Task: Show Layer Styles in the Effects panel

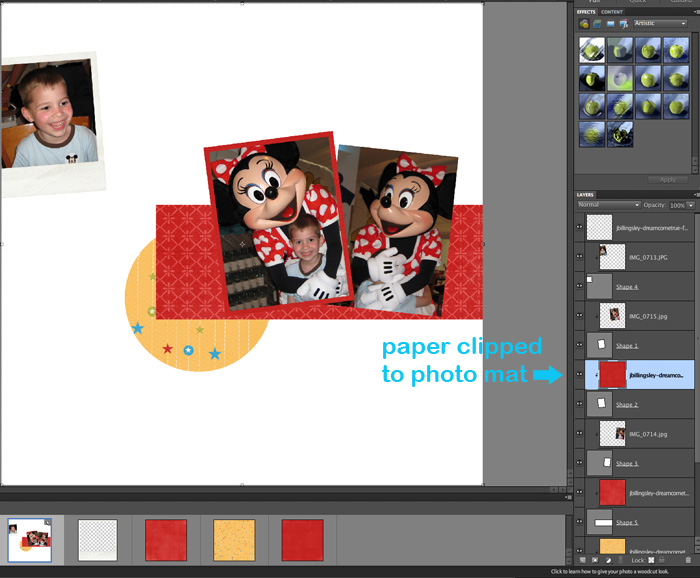Action: click(597, 24)
